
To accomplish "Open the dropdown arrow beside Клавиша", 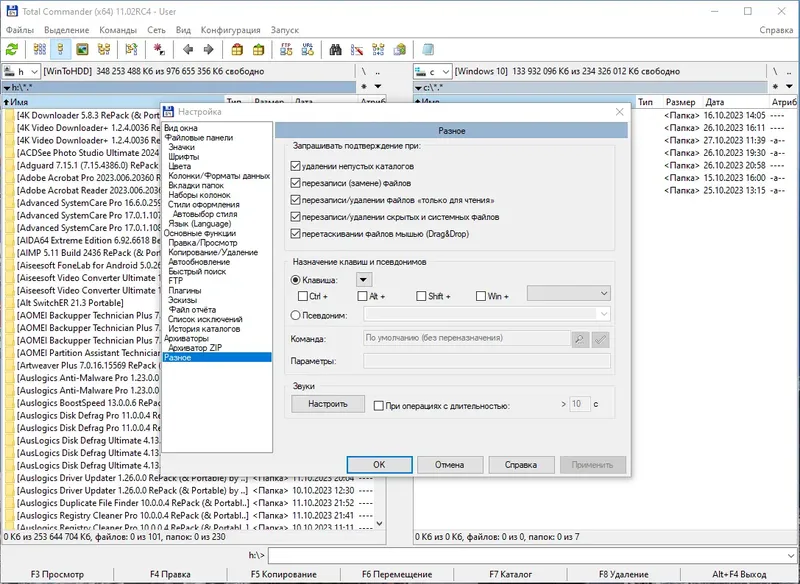I will tap(363, 280).
